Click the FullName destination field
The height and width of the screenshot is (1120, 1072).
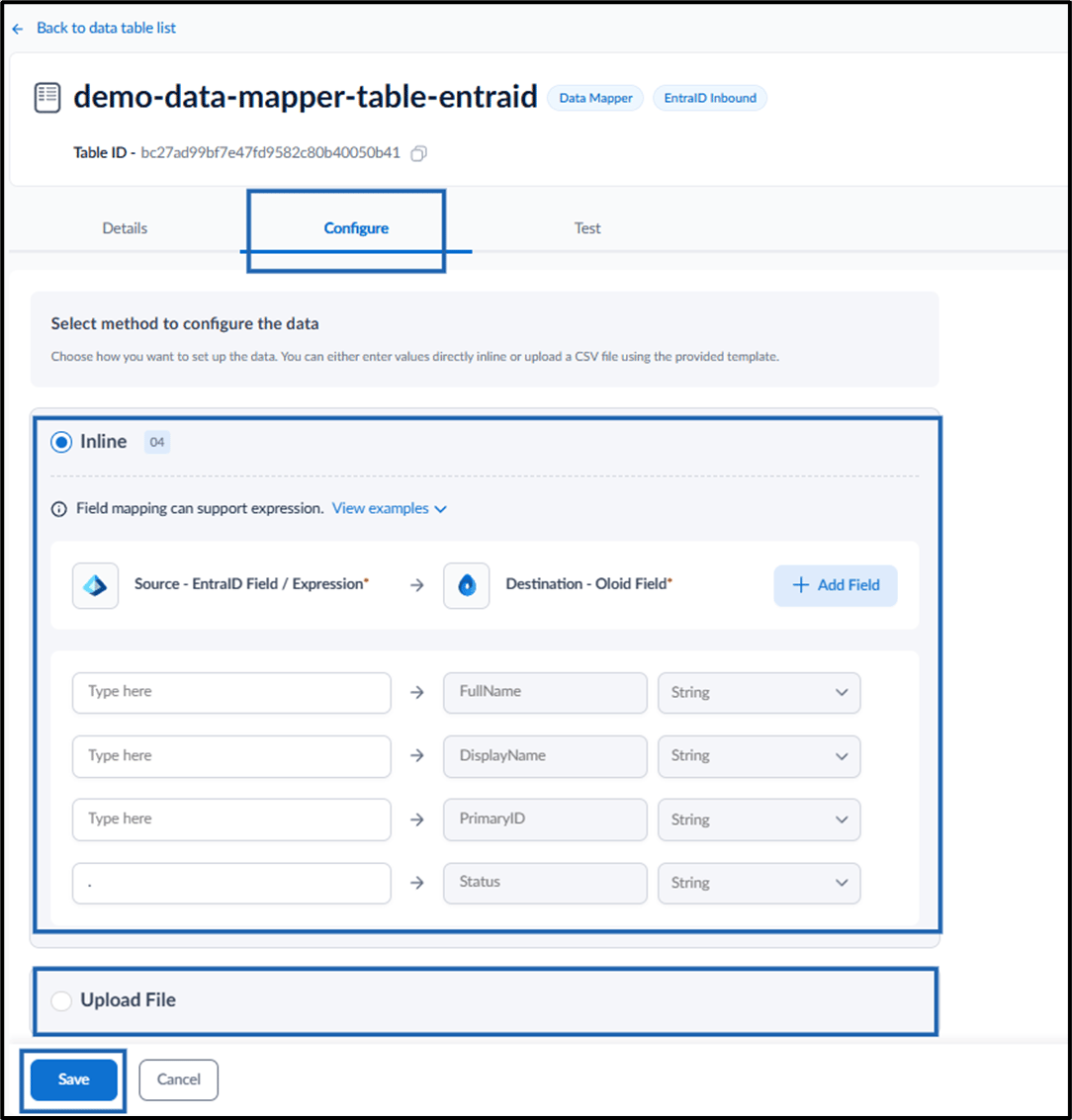click(x=545, y=692)
